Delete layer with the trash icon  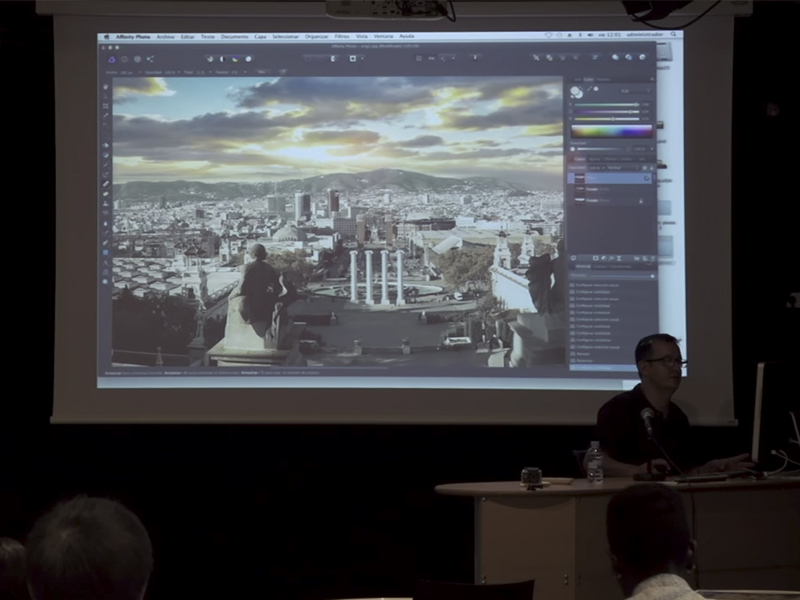point(653,258)
